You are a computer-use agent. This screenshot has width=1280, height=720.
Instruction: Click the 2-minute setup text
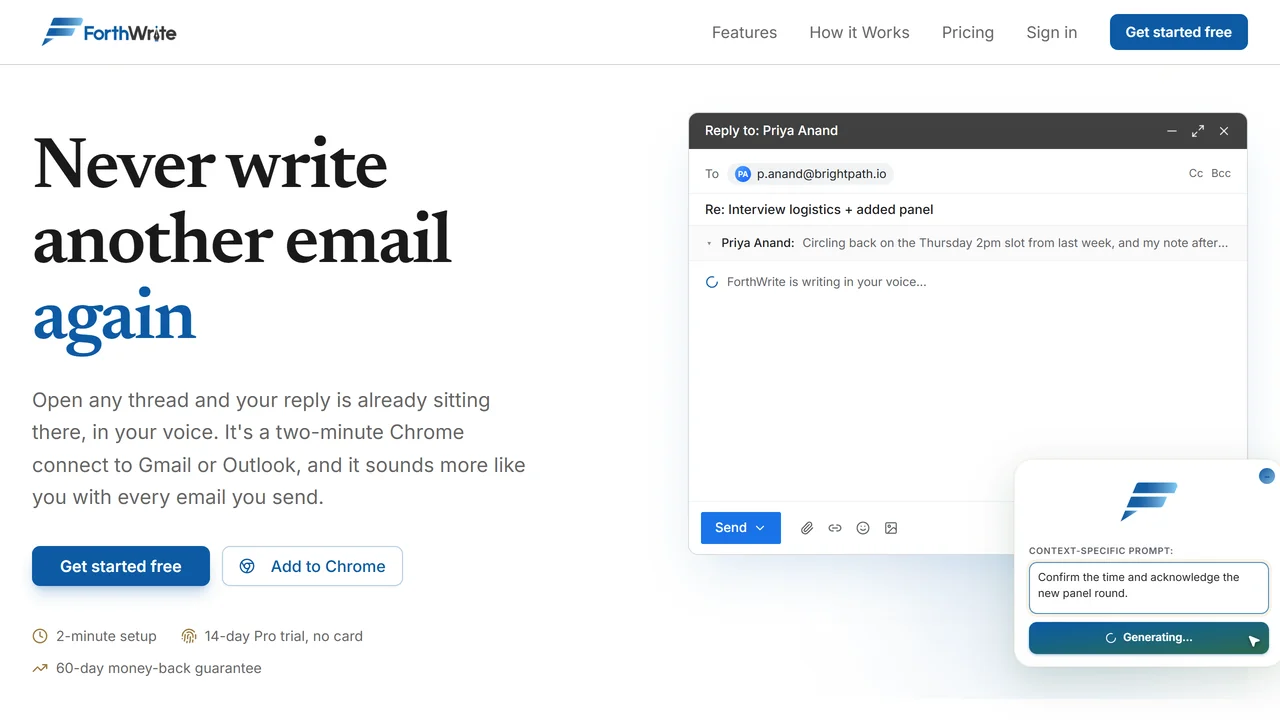tap(106, 636)
